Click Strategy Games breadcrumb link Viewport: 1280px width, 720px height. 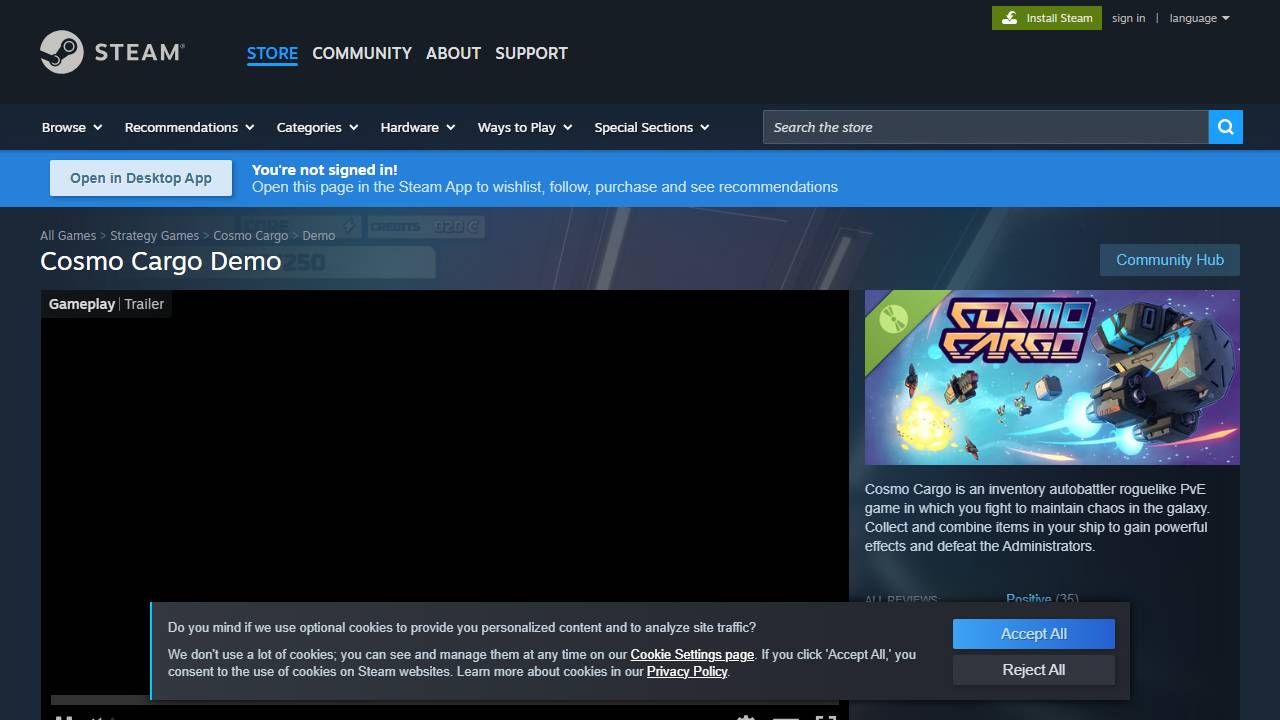pos(154,236)
